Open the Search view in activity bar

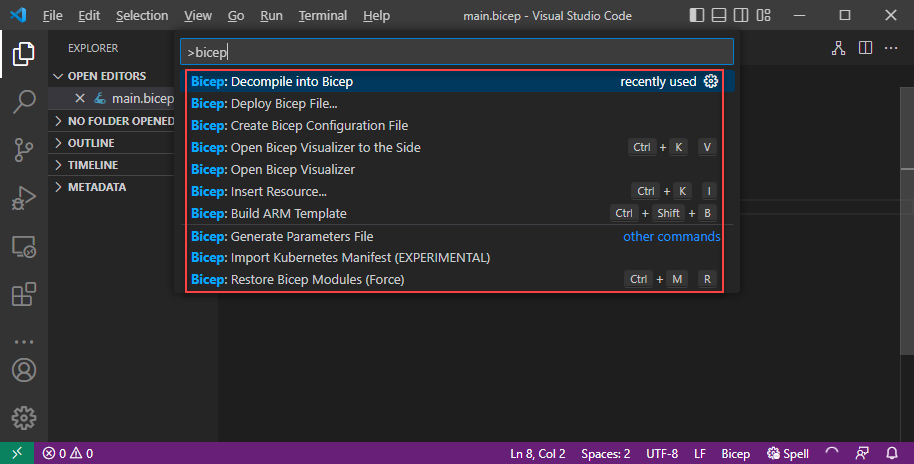coord(24,101)
